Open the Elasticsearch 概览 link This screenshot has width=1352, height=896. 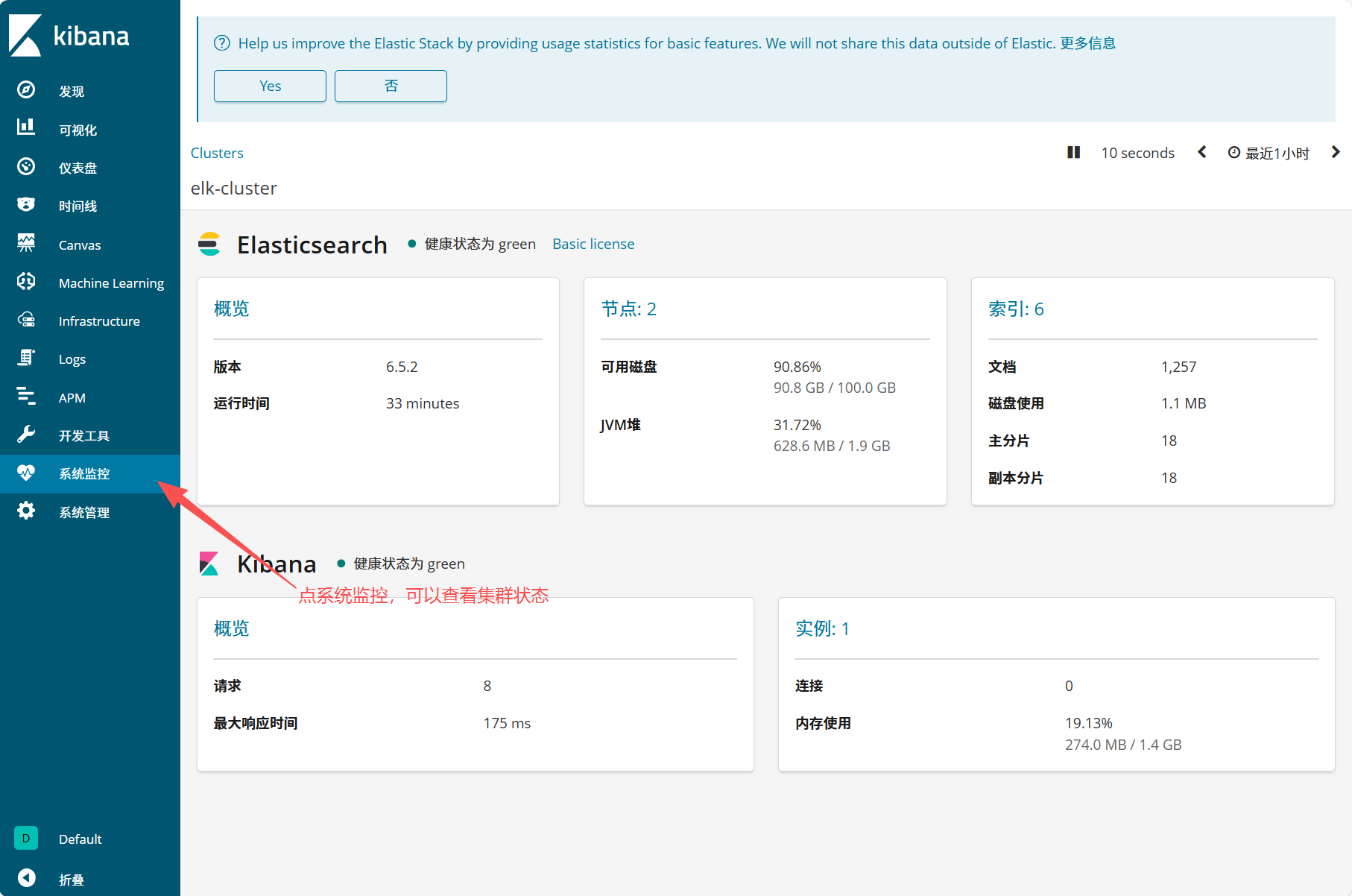(232, 309)
